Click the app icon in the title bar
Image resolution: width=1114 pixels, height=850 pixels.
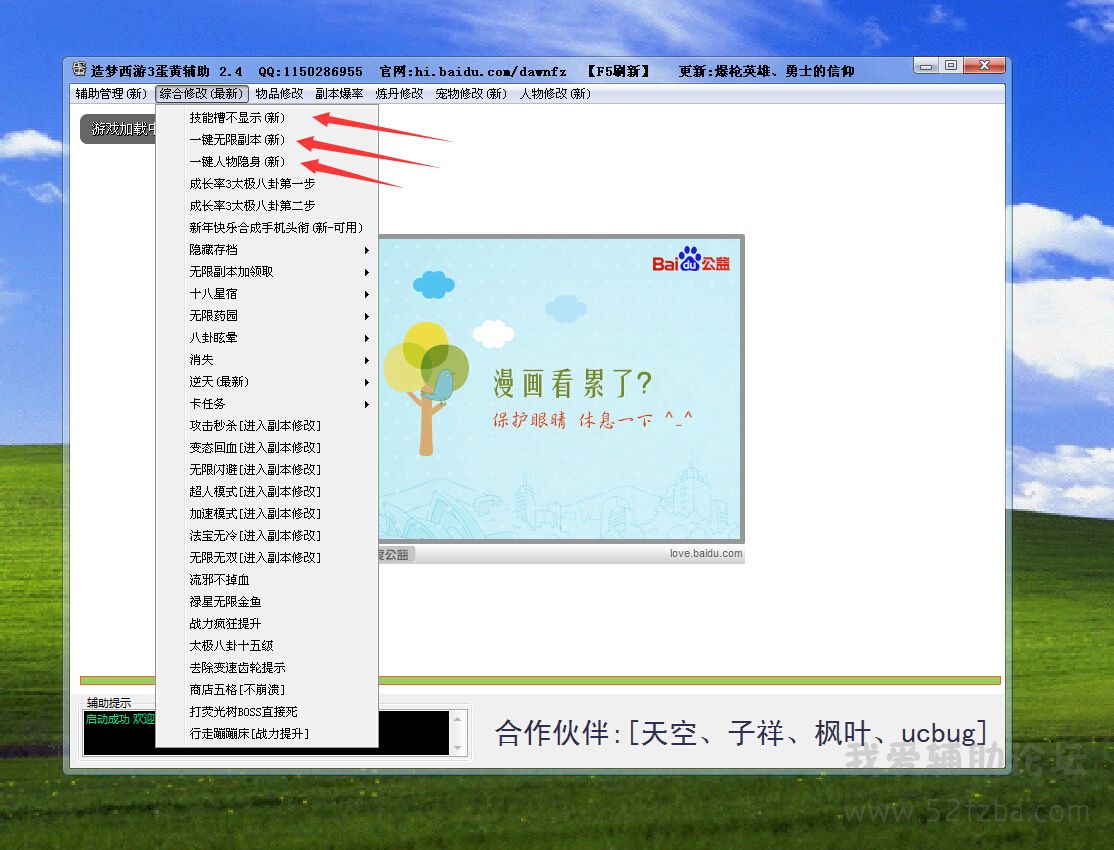click(x=79, y=70)
